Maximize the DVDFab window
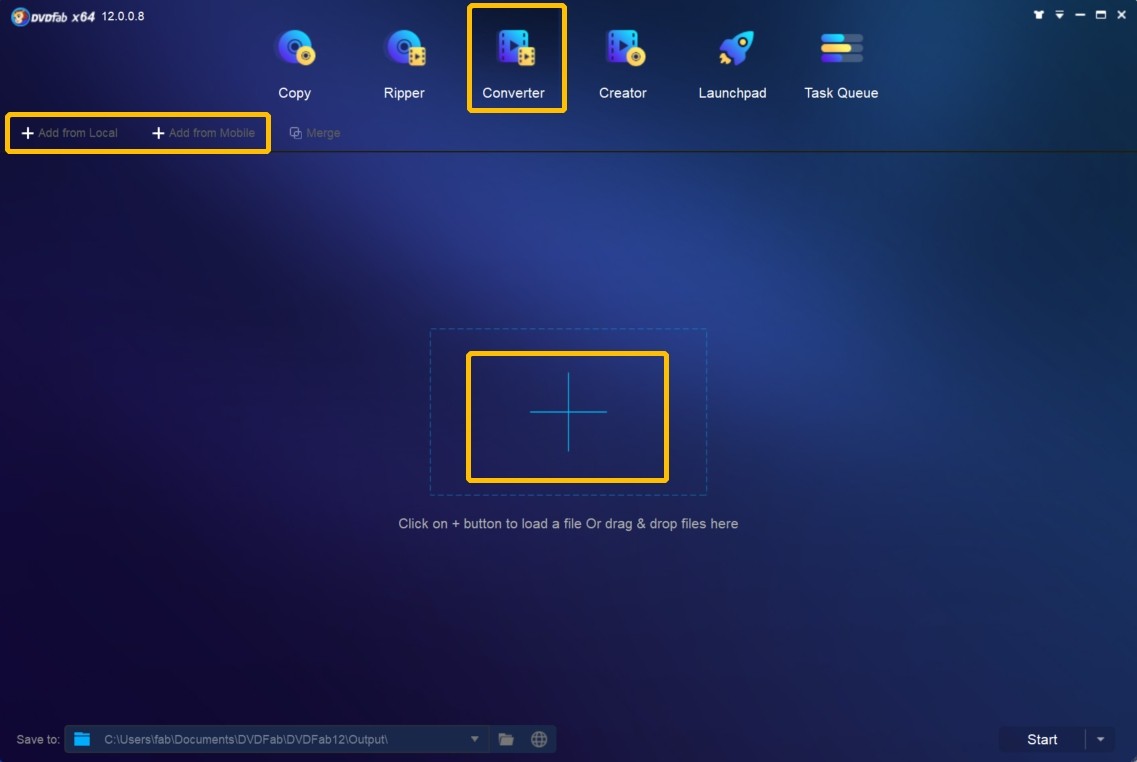1137x762 pixels. click(x=1101, y=15)
